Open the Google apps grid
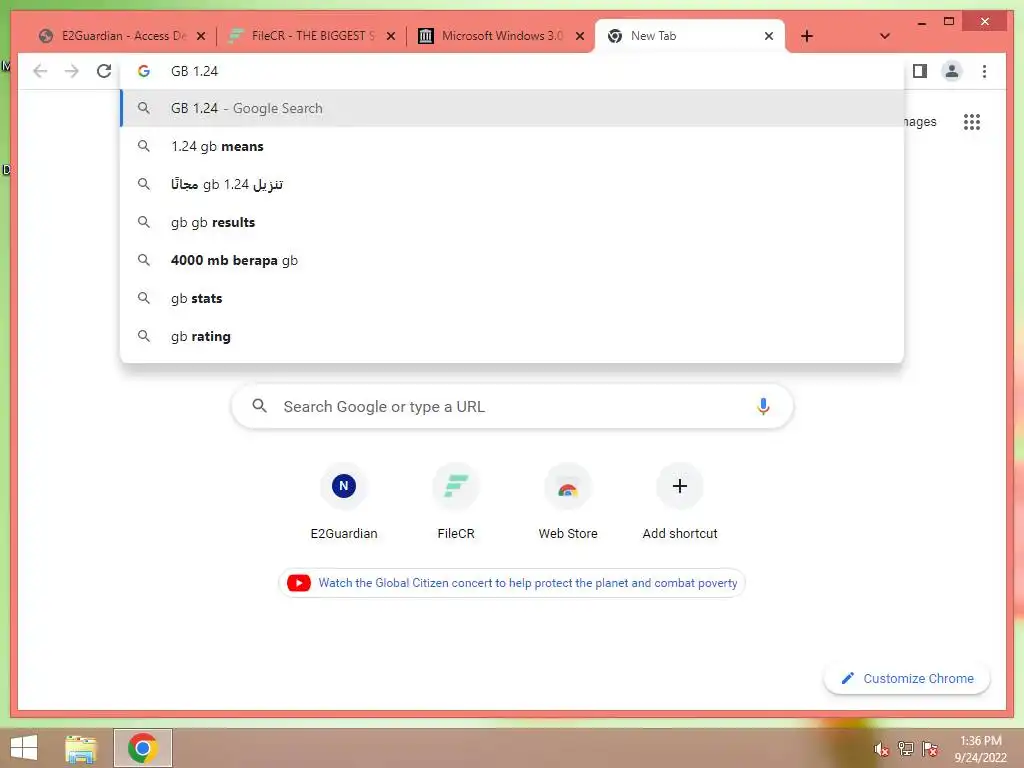Viewport: 1024px width, 768px height. [972, 121]
